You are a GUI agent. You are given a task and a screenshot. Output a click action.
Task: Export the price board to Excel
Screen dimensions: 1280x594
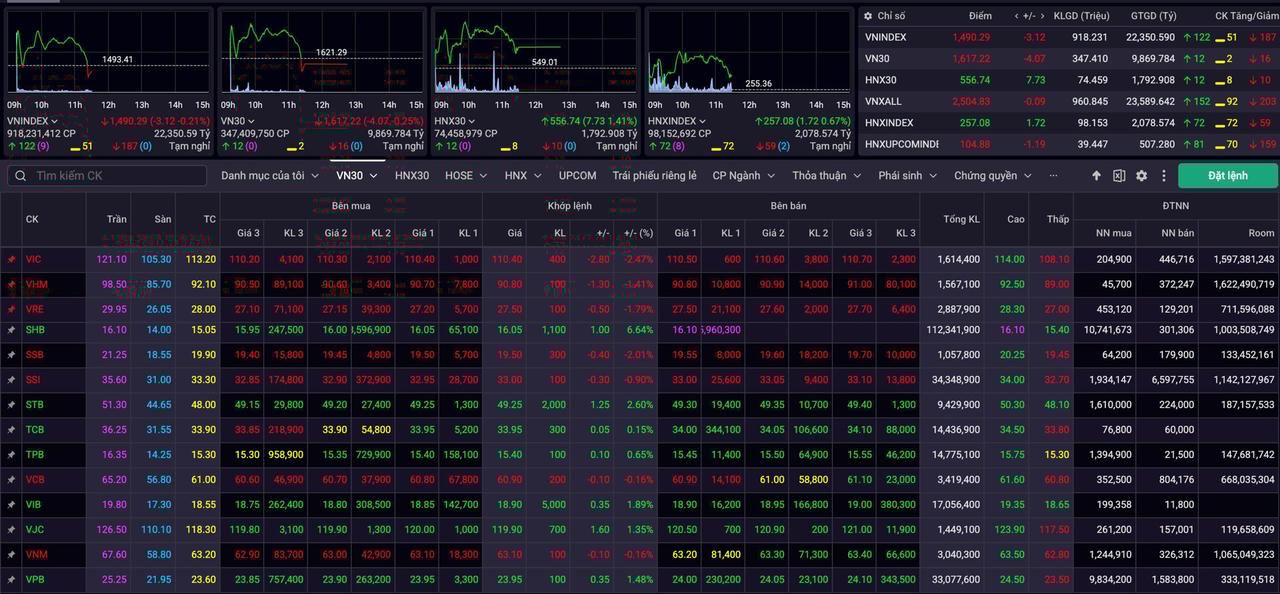(1119, 176)
